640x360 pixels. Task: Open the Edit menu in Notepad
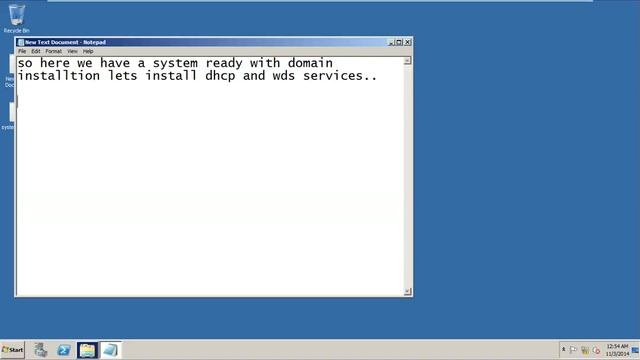[36, 51]
